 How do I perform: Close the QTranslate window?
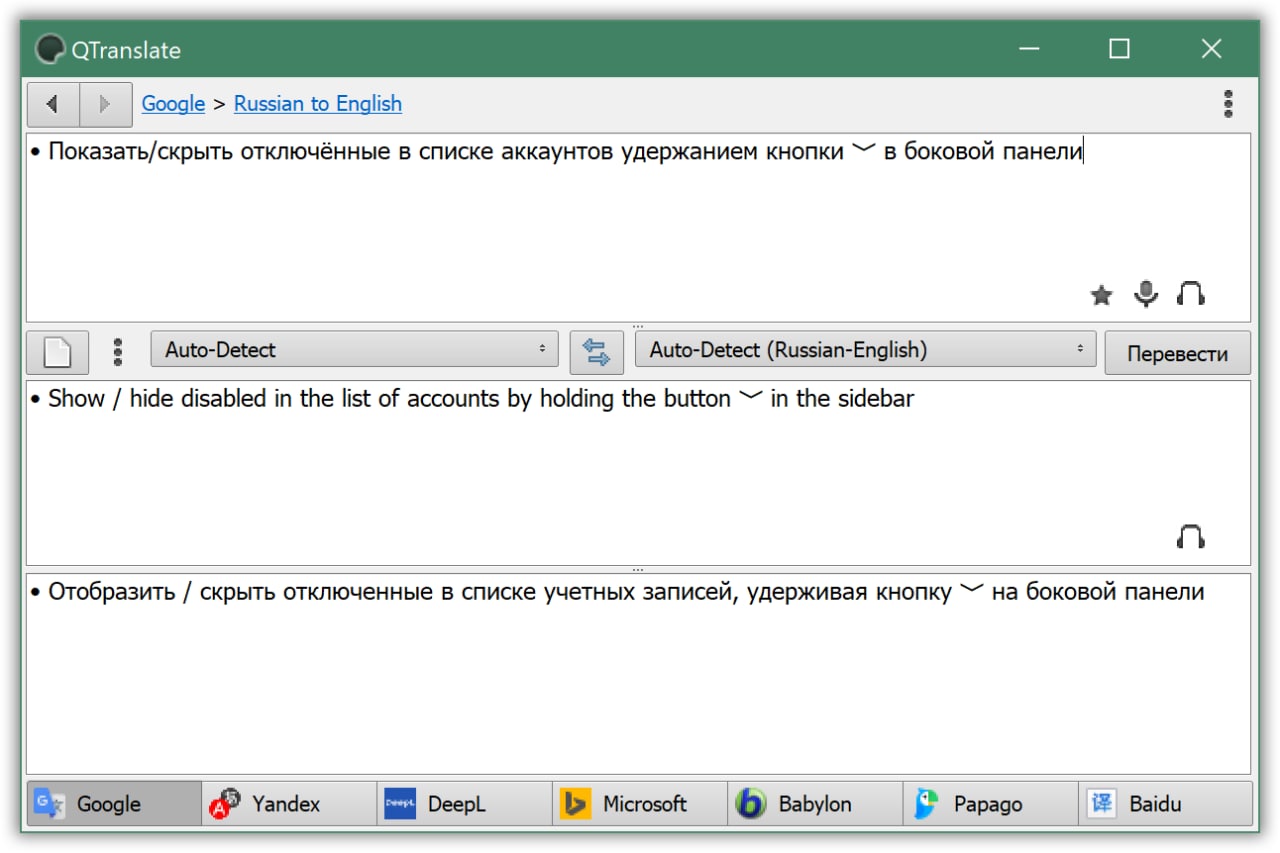pyautogui.click(x=1211, y=49)
